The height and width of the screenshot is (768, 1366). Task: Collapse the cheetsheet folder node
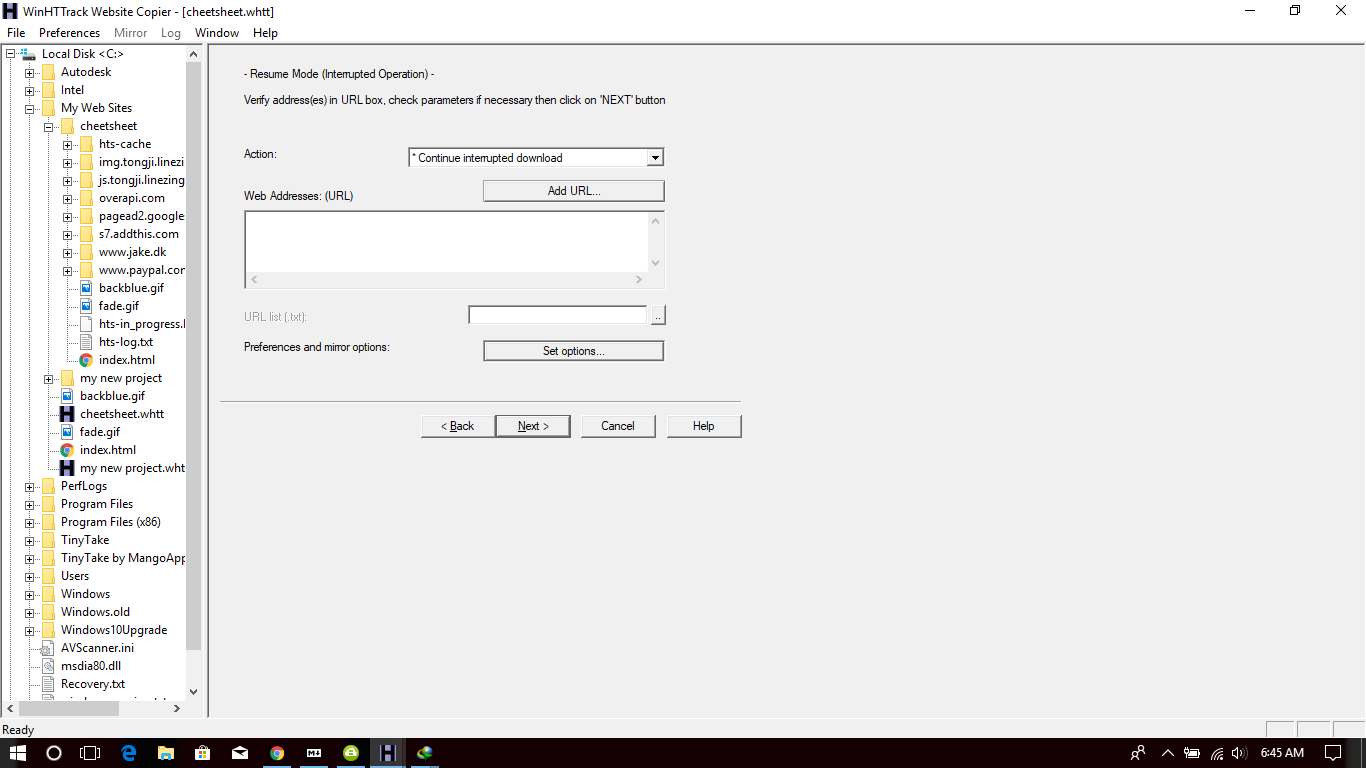point(48,125)
